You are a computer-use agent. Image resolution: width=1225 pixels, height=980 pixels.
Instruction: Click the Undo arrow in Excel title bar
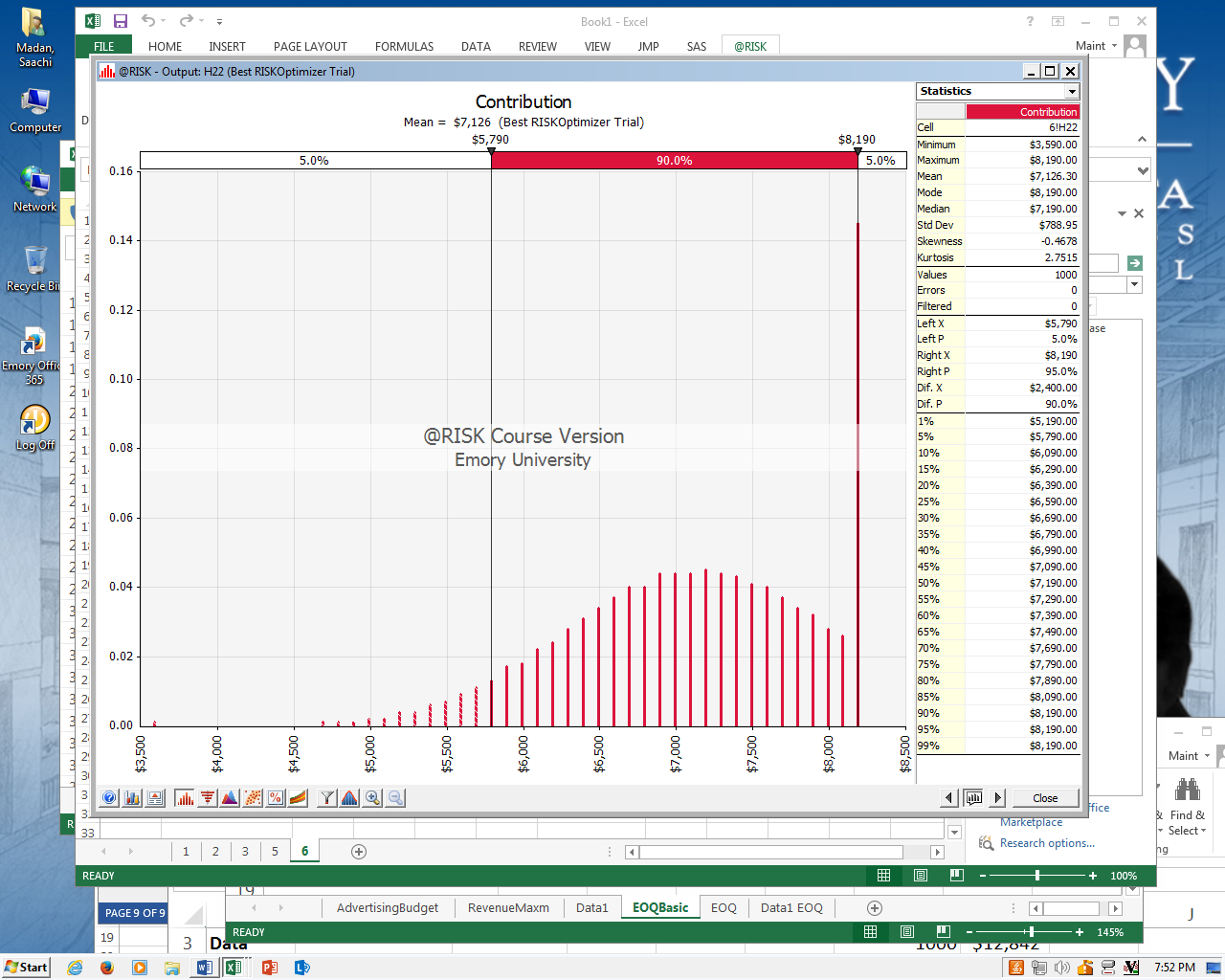coord(147,21)
